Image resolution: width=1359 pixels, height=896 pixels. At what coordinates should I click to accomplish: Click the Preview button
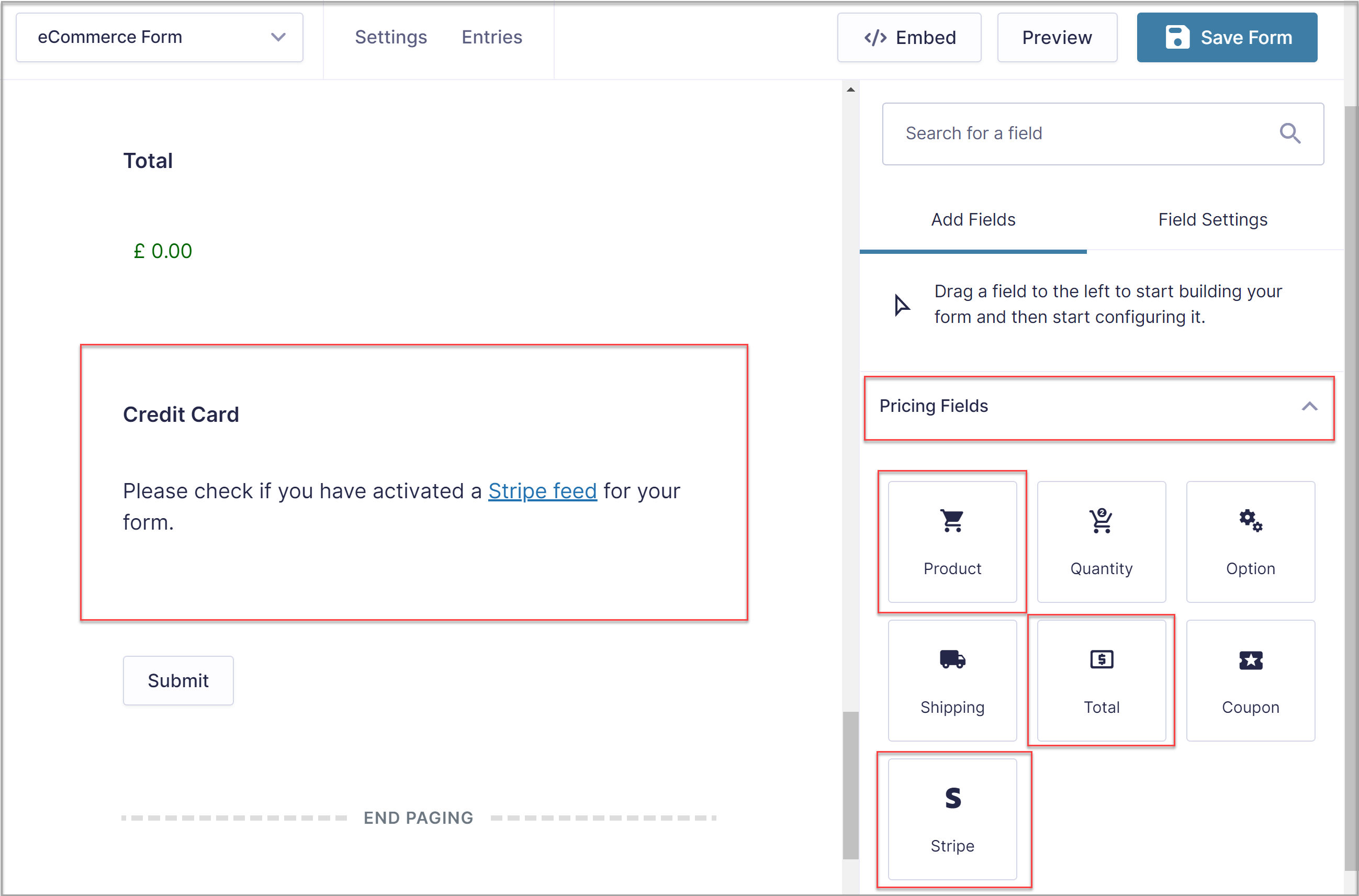point(1057,38)
